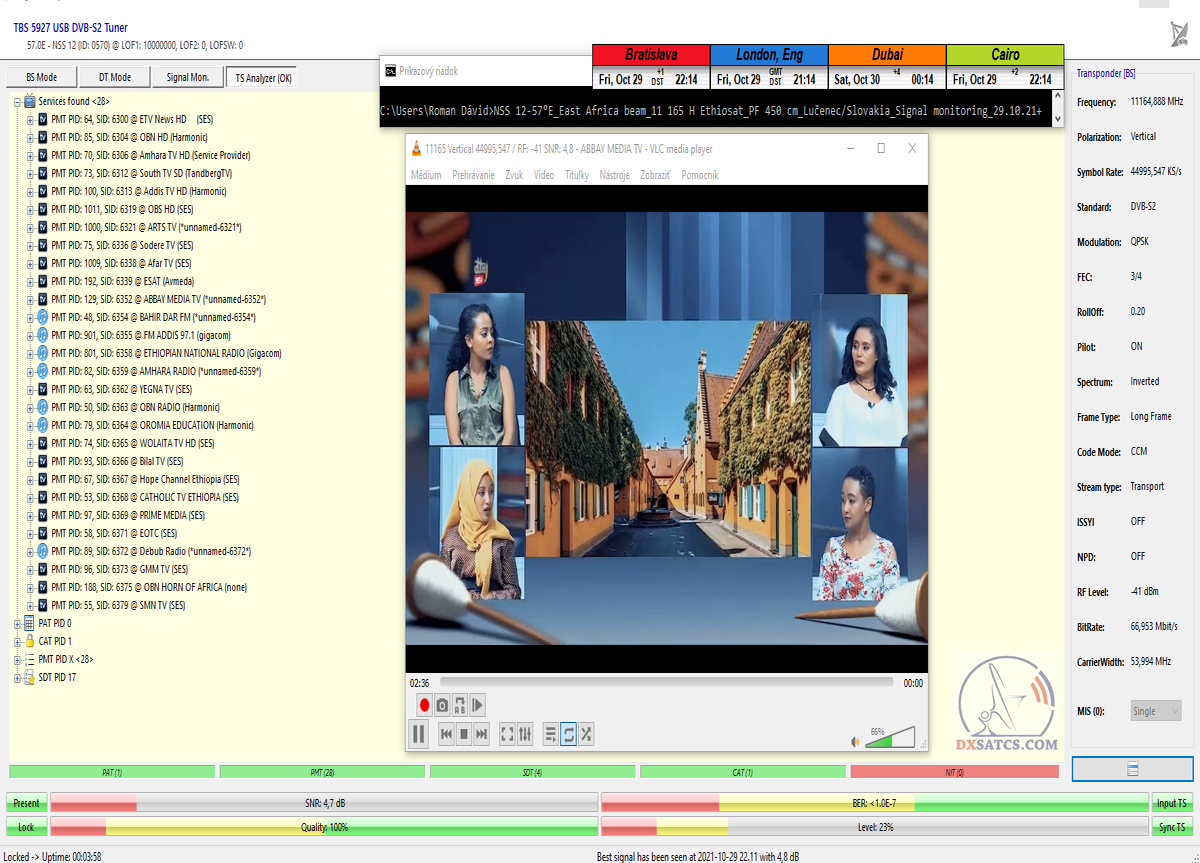Click the A-B loop icon
1200x863 pixels.
(x=460, y=705)
